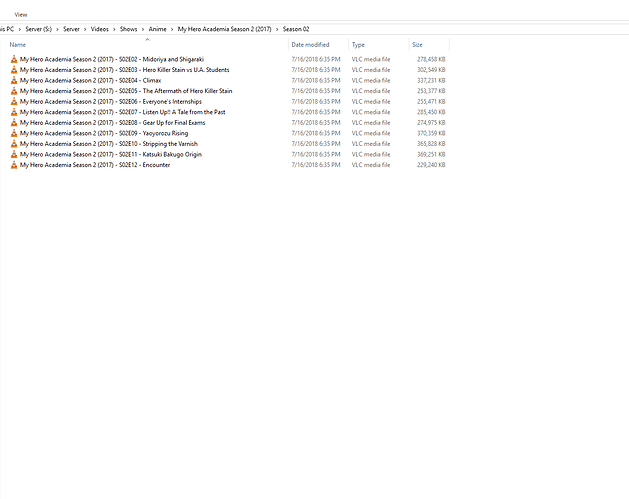The width and height of the screenshot is (629, 499).
Task: Click VLC icon of S02E02 Midoriya and Shigaraki
Action: pyautogui.click(x=14, y=59)
